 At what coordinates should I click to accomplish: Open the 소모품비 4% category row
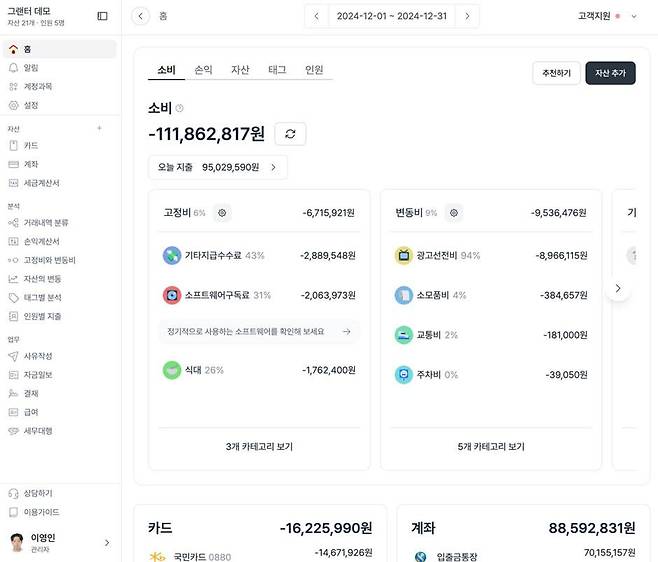491,295
